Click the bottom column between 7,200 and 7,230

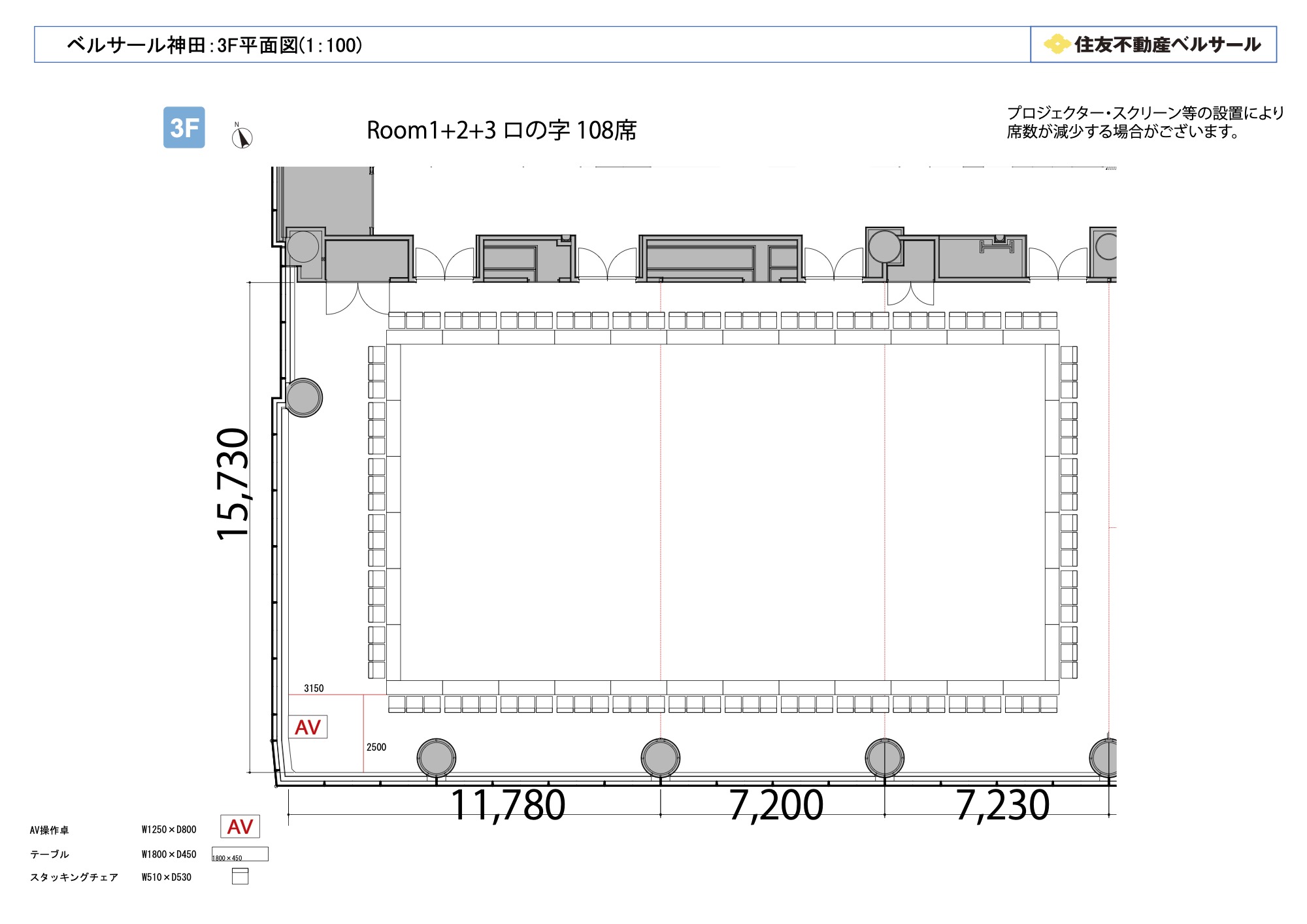885,758
